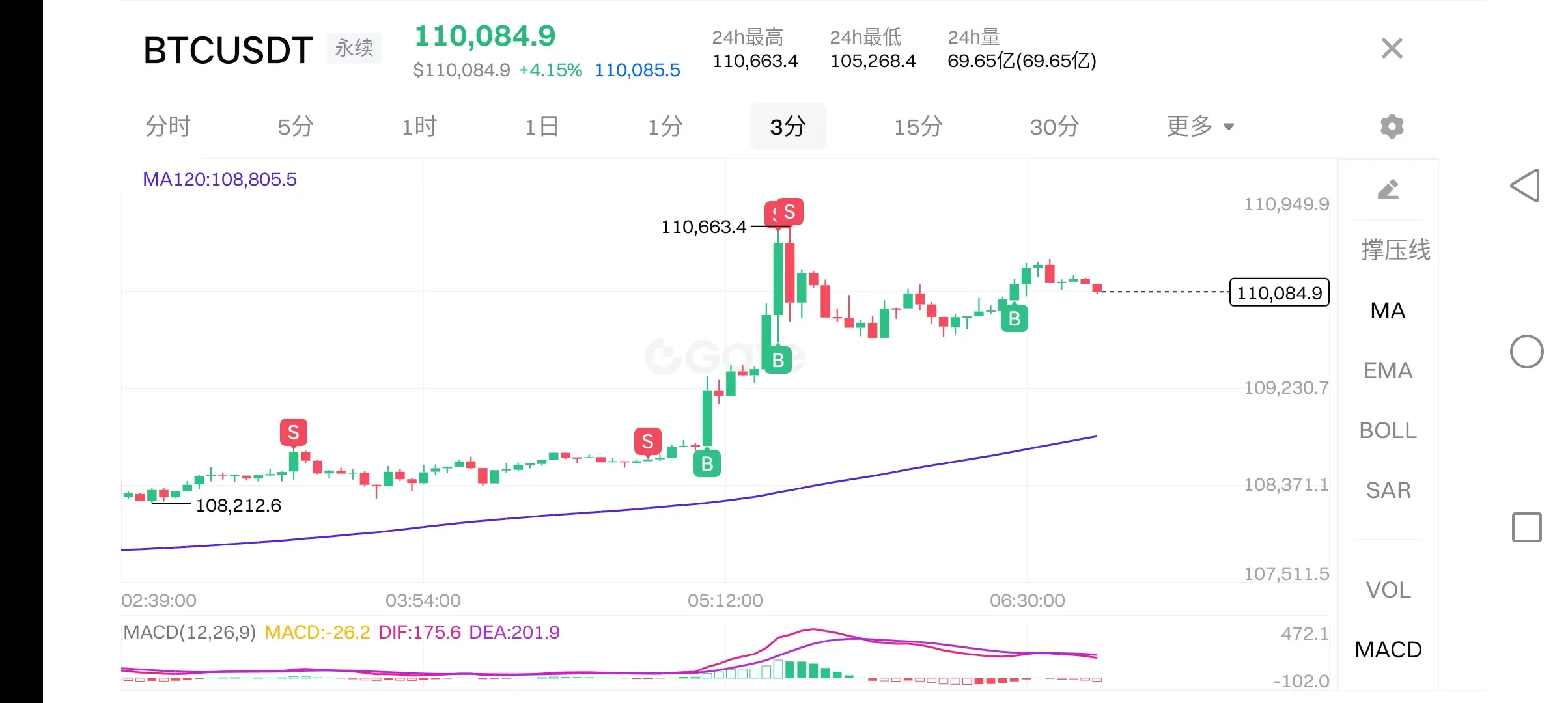Enable the VOL sub-indicator
This screenshot has width=1568, height=703.
click(x=1388, y=590)
